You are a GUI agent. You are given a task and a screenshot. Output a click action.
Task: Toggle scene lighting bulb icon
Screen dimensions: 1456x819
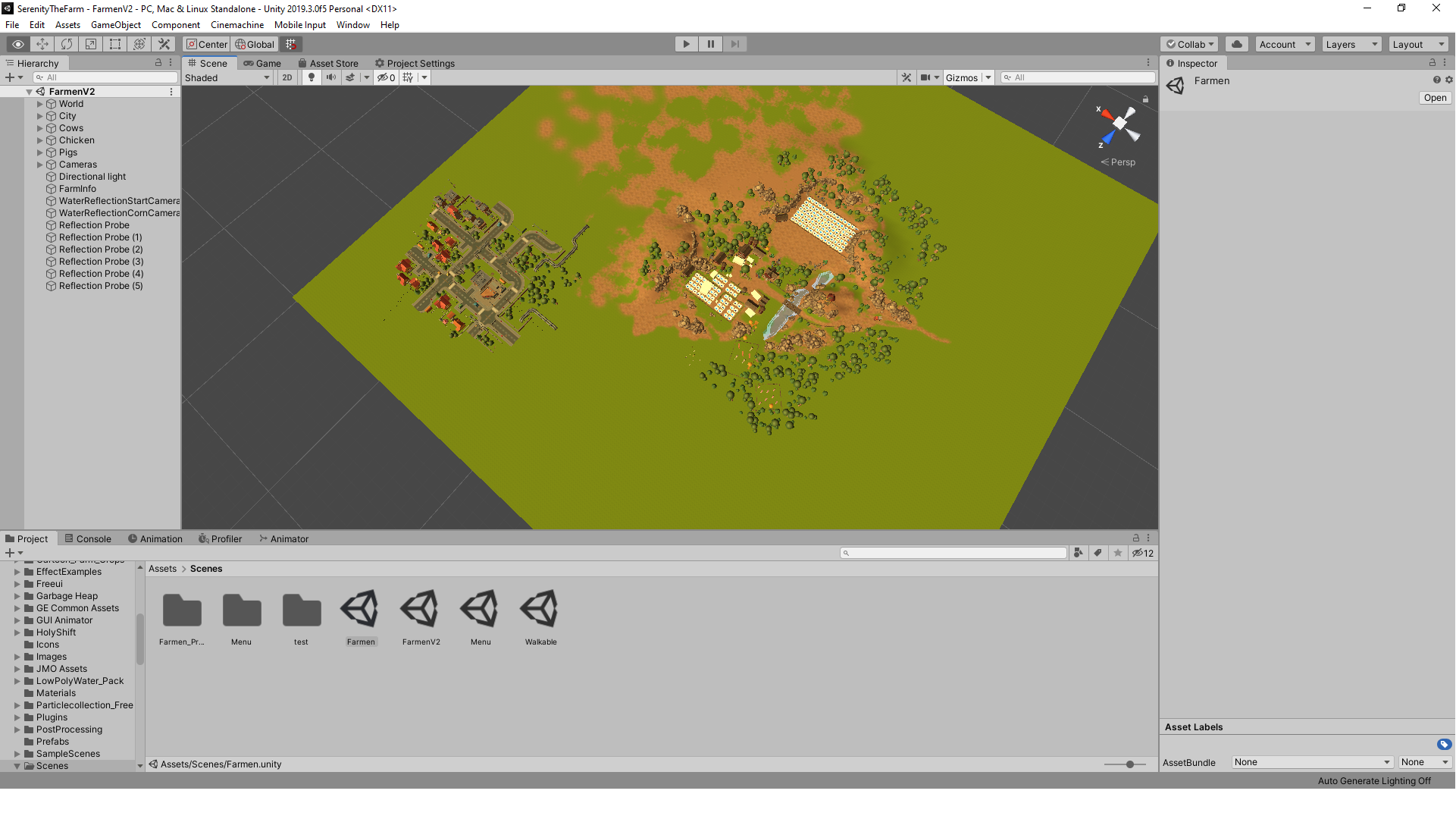pyautogui.click(x=311, y=77)
